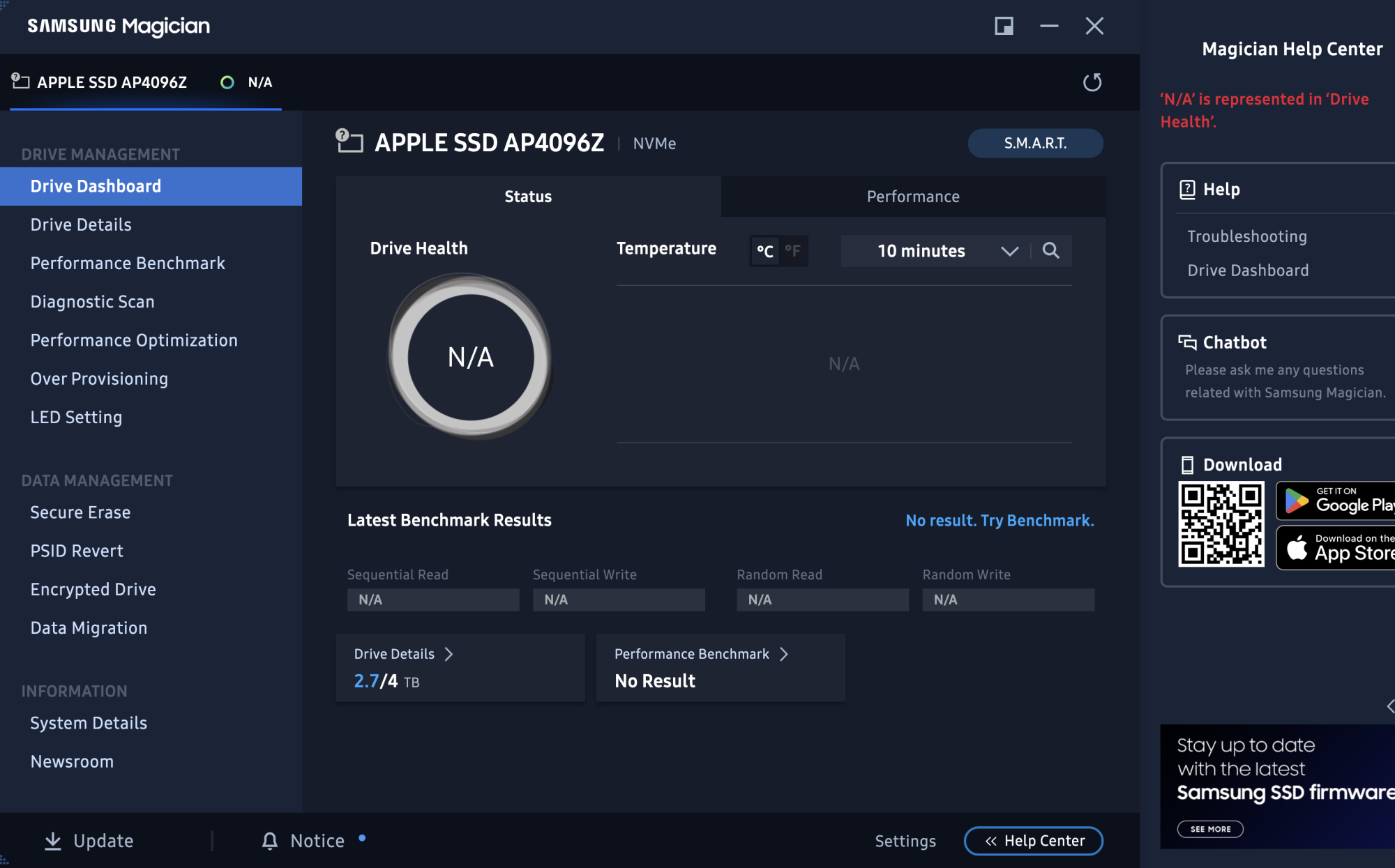
Task: Open PSID Revert
Action: pos(77,551)
